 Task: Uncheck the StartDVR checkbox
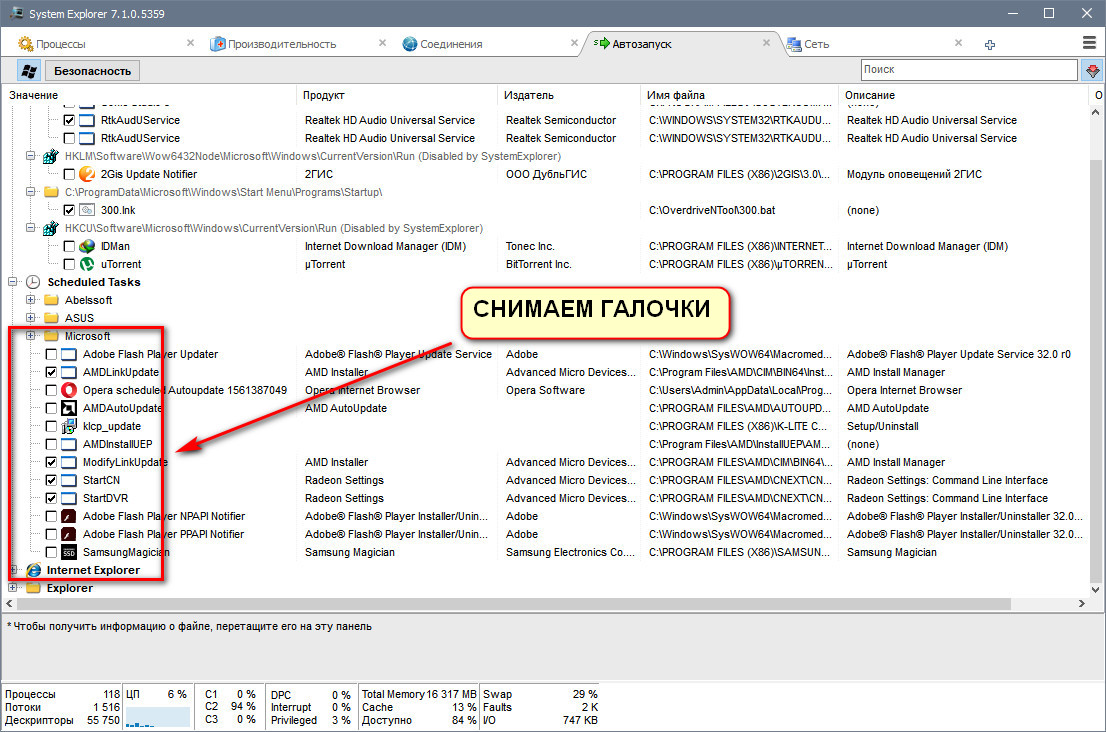pos(51,499)
